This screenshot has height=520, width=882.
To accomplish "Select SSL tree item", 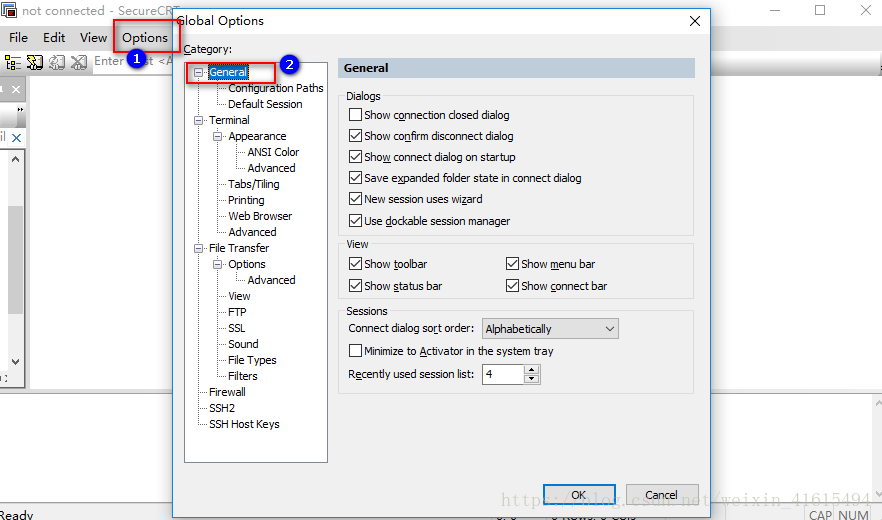I will point(236,328).
